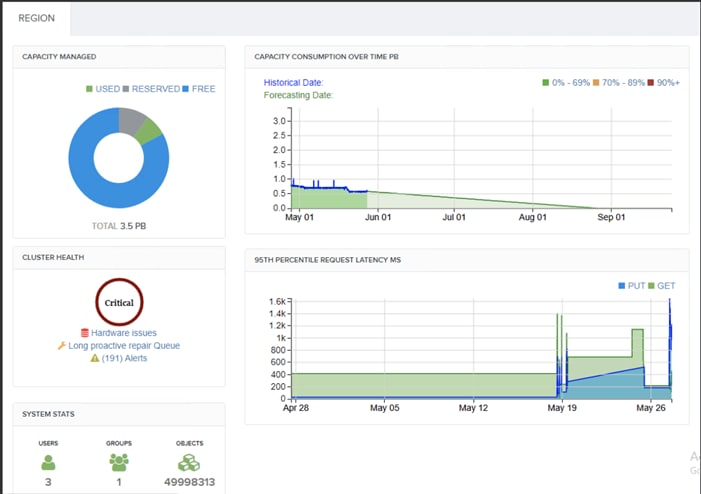Click the Sep 01 axis label
Viewport: 701px width, 494px height.
611,217
